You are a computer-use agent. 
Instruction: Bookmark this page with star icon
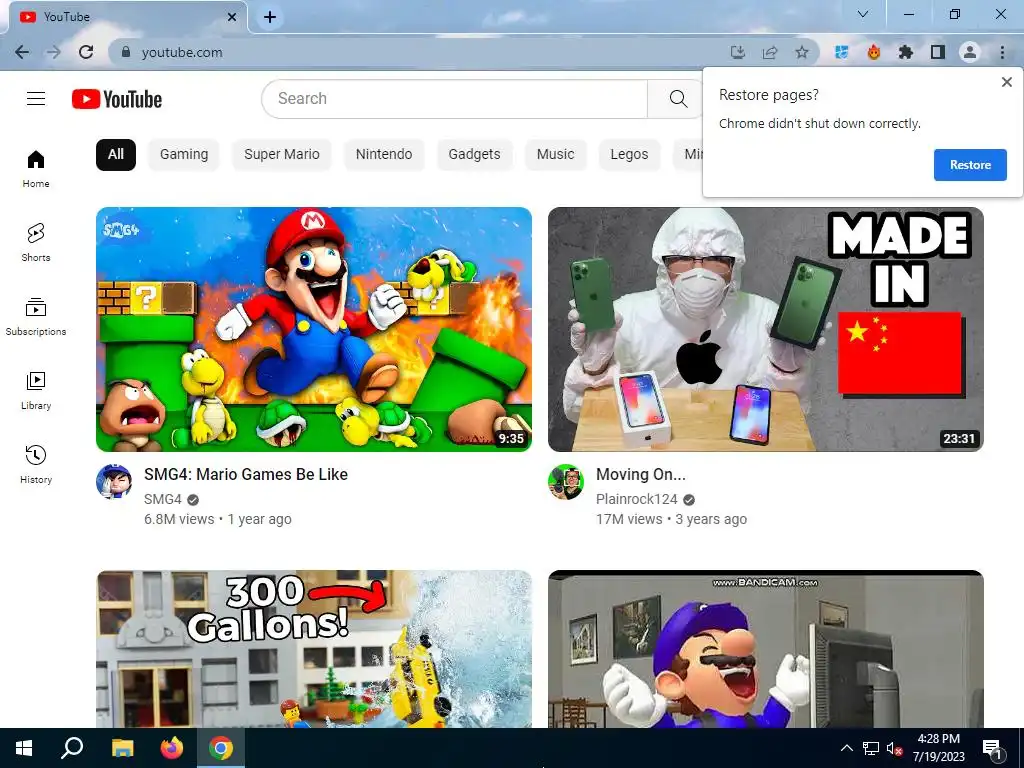(x=802, y=52)
